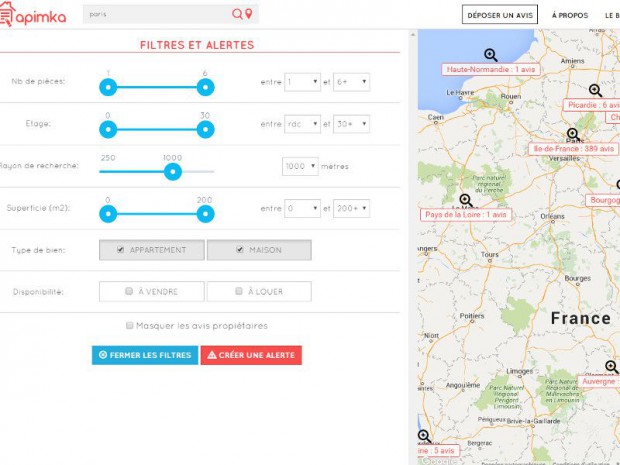This screenshot has height=465, width=620.
Task: Check the À louer checkbox
Action: (x=239, y=291)
